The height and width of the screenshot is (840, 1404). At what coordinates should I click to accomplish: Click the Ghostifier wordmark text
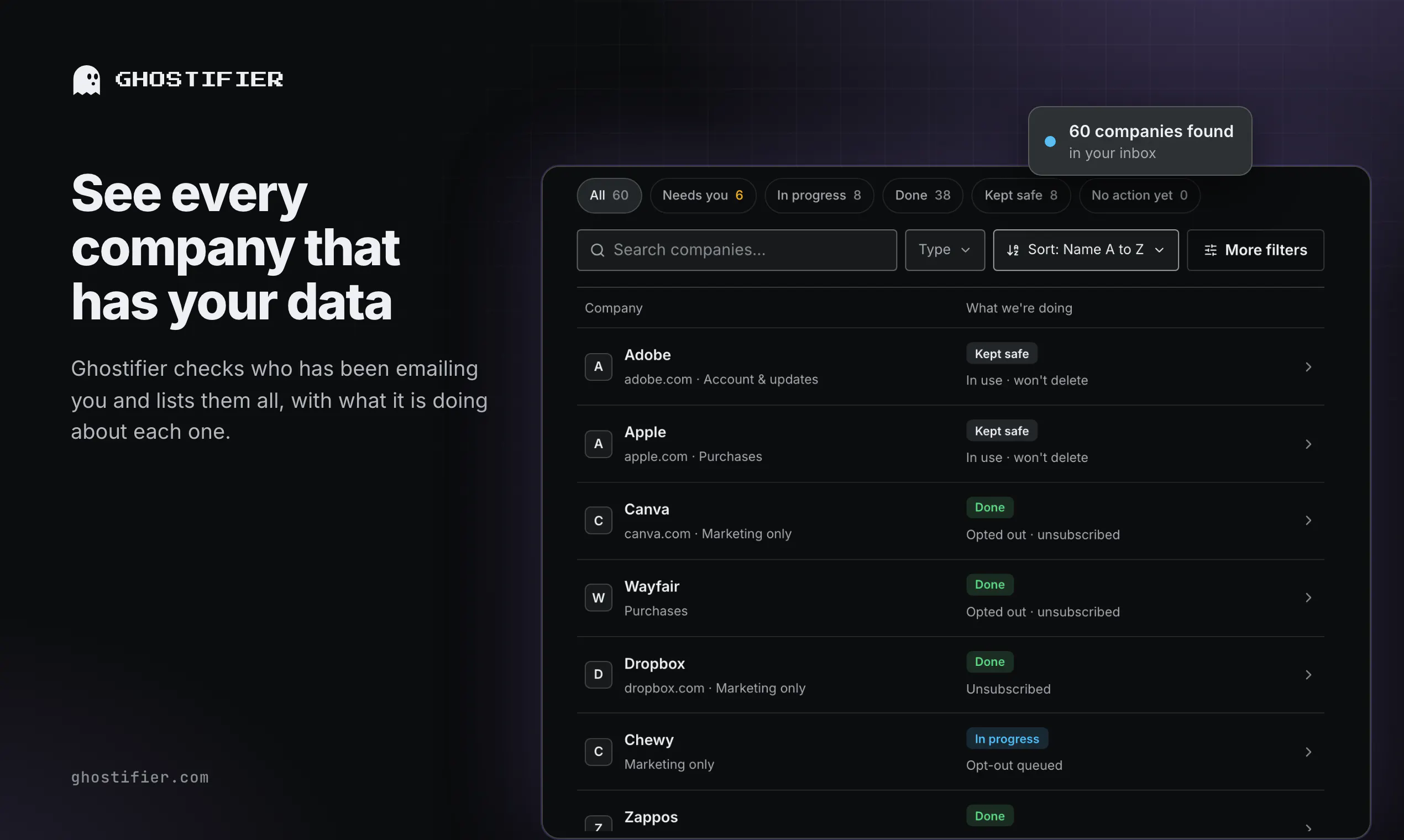point(200,79)
